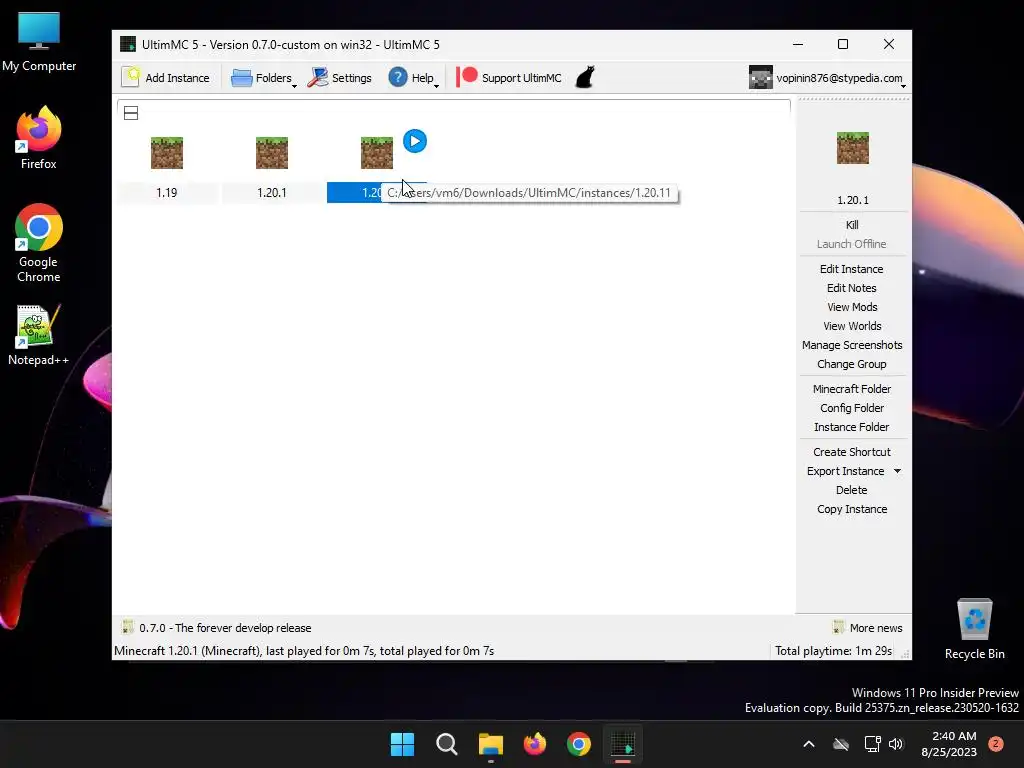Click the Total playtime status text
The width and height of the screenshot is (1024, 768).
click(833, 650)
